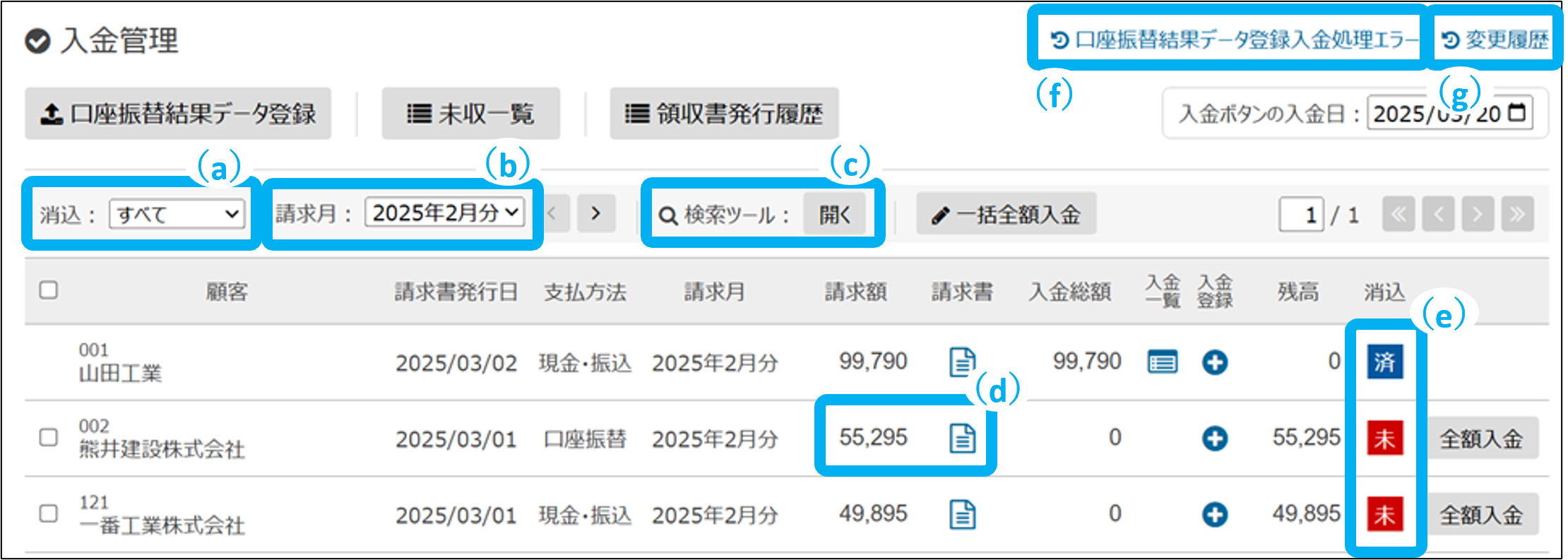Open the 変更履歴 link
The image size is (1568, 560).
pos(1495,40)
